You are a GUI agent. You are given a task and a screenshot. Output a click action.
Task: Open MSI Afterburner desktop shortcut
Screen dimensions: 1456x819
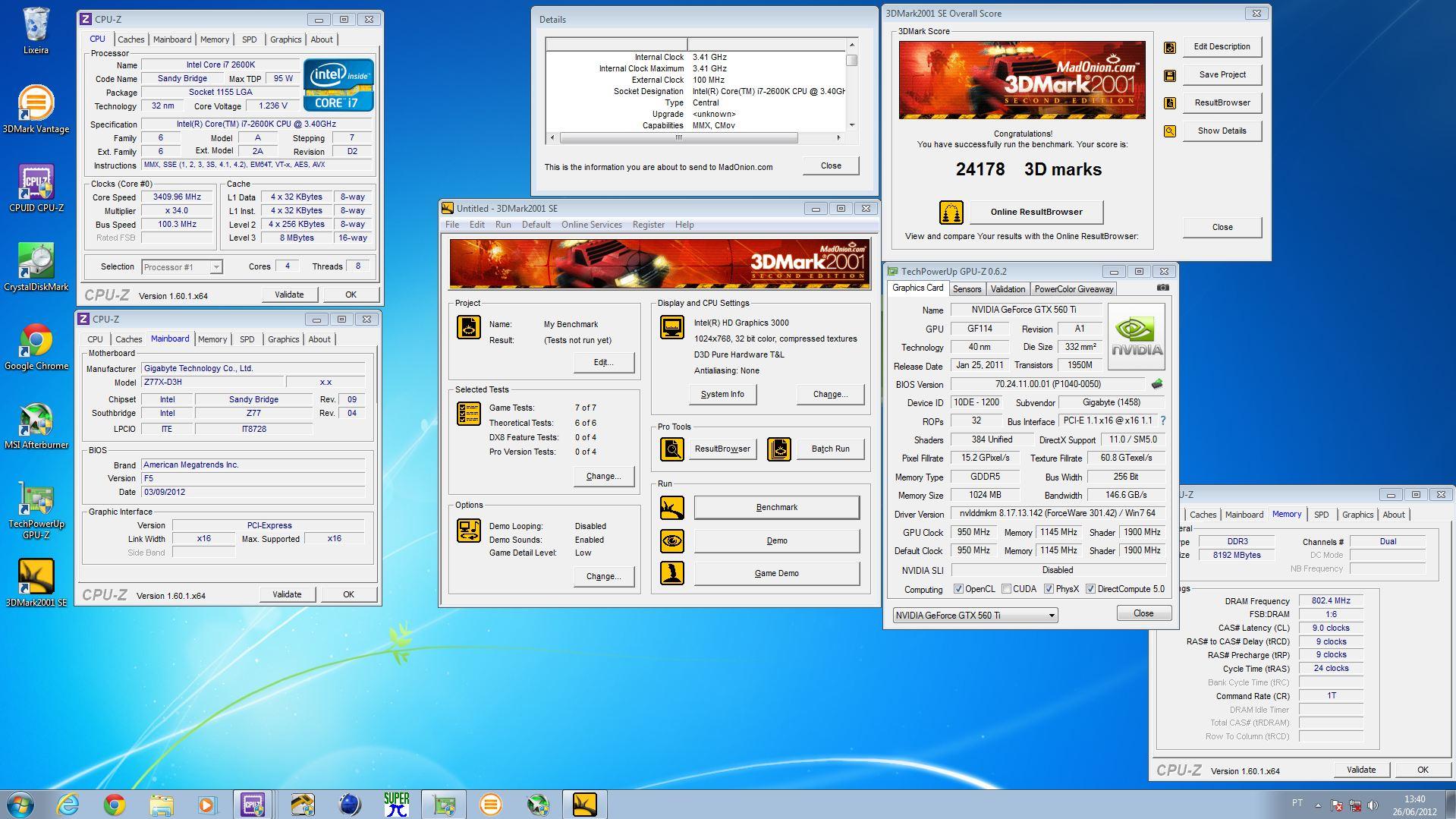pos(36,424)
